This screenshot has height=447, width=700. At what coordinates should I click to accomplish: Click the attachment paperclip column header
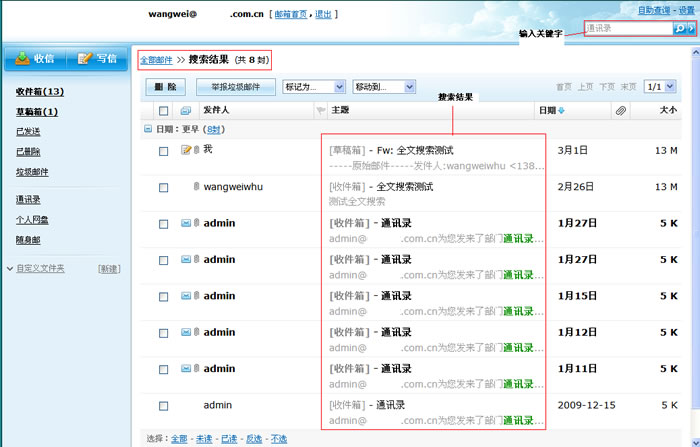coord(621,110)
